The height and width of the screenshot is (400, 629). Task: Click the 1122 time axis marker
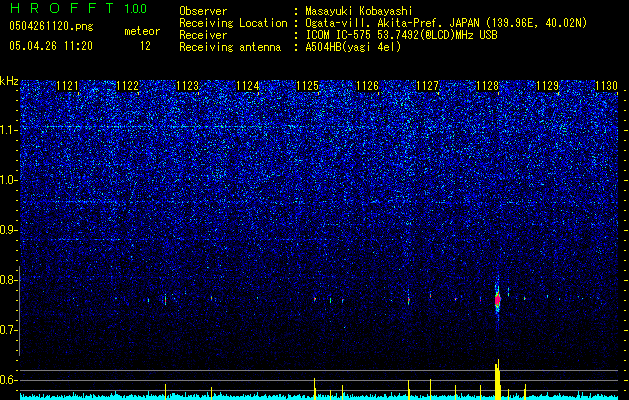(x=128, y=86)
